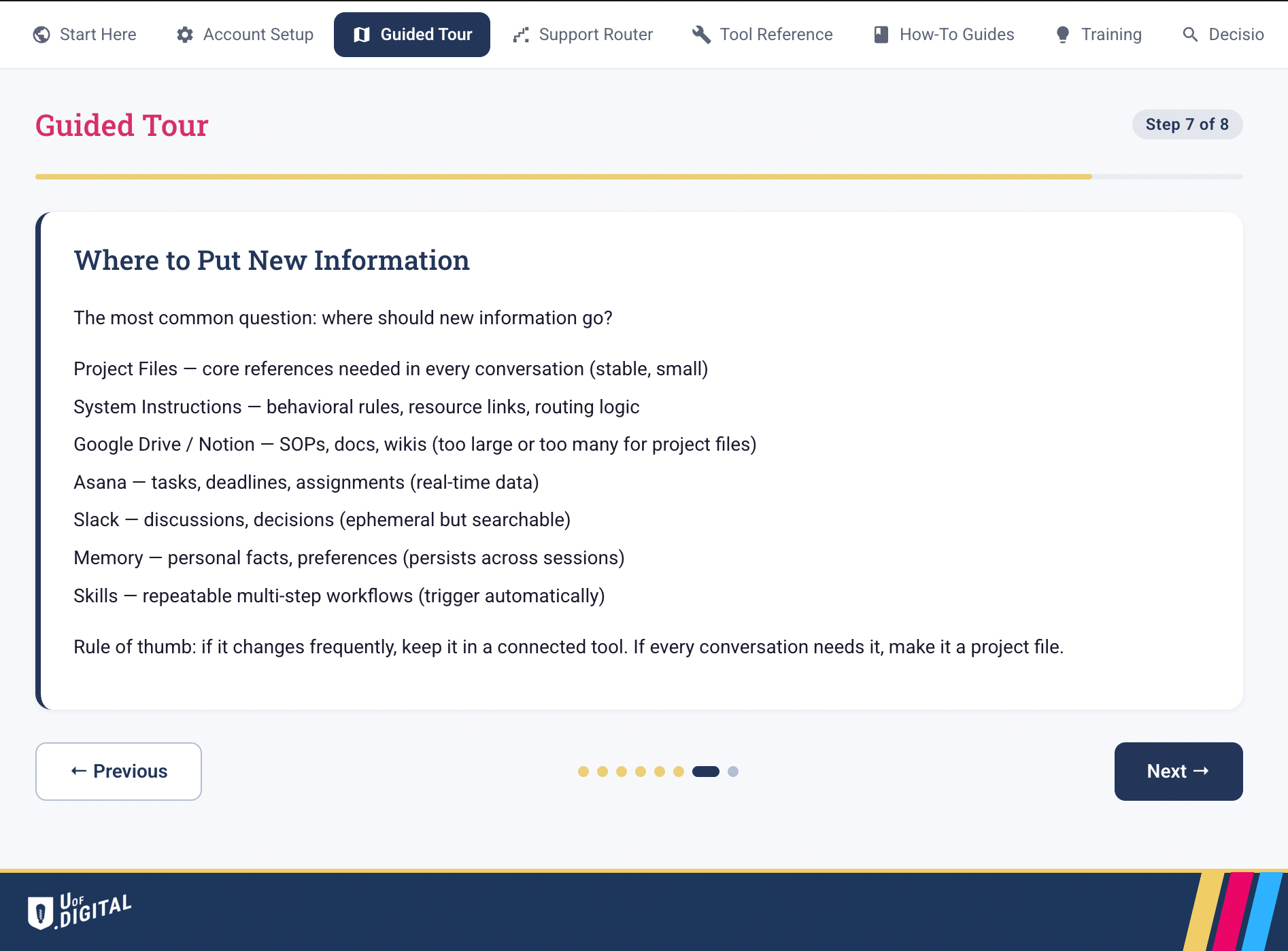Screen dimensions: 1288x951
Task: Click the Asana tasks and deadlines line
Action: (x=306, y=483)
